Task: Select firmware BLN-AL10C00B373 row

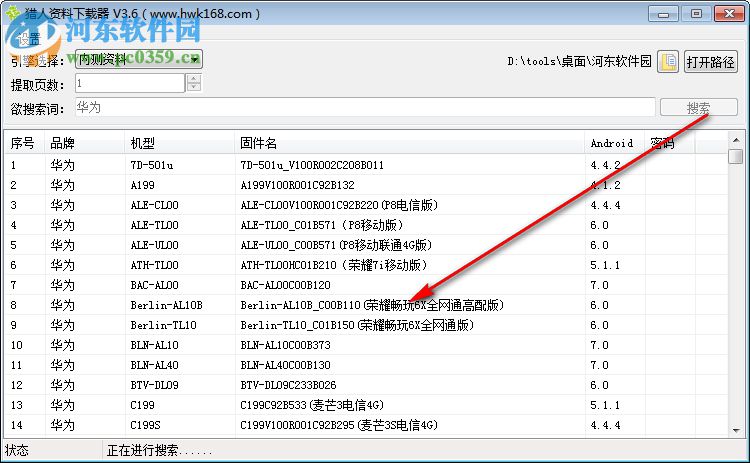Action: click(286, 345)
